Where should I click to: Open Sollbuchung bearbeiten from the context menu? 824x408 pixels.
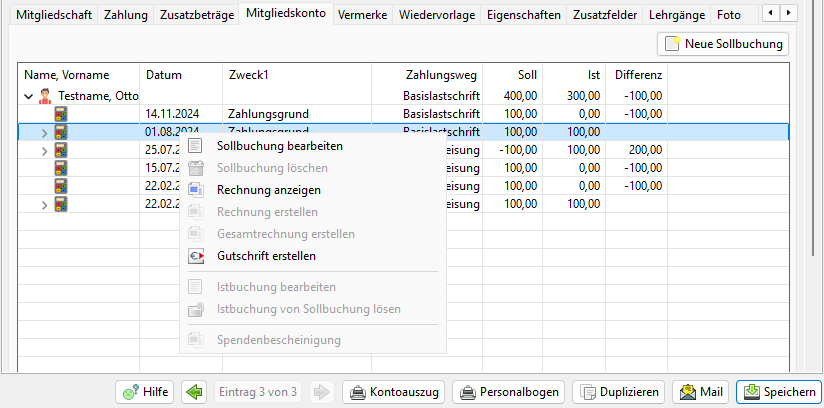(278, 146)
